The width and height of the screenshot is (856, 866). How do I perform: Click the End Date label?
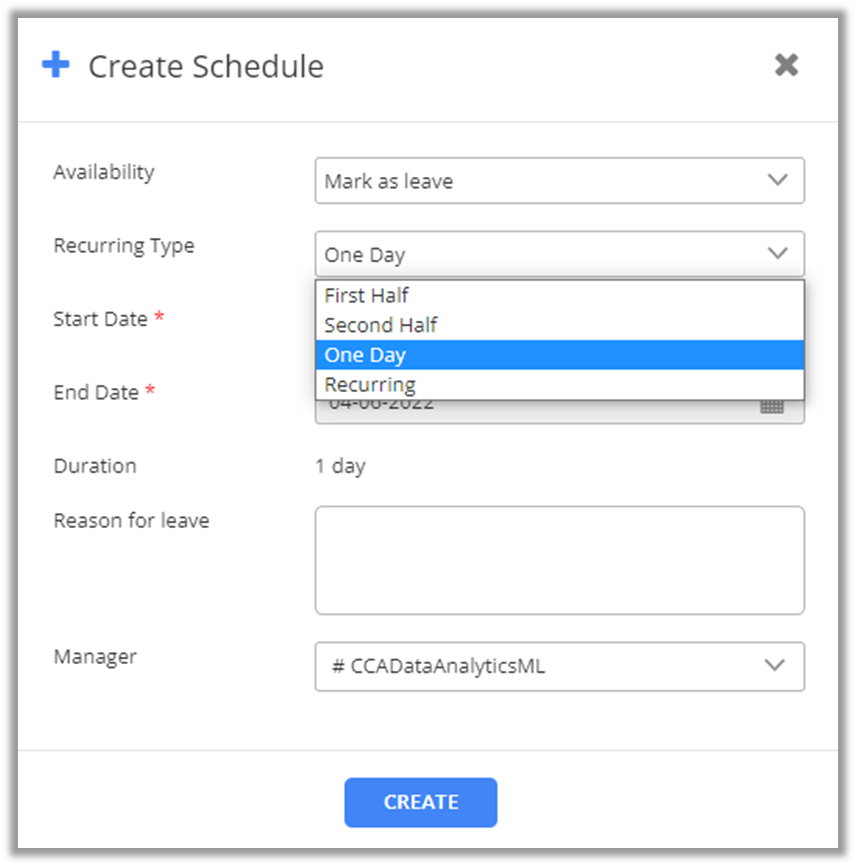(x=96, y=392)
